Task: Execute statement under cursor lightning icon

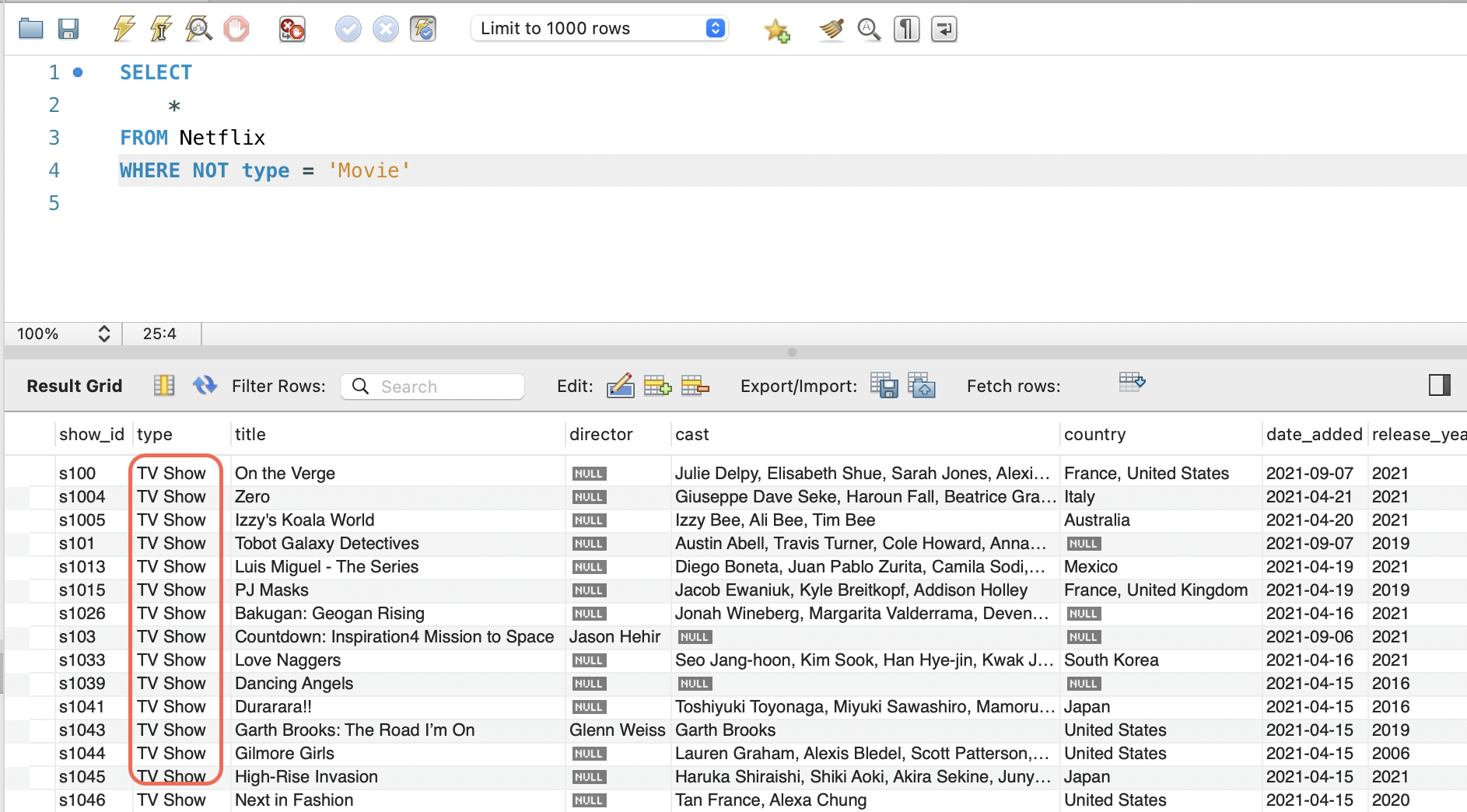Action: pyautogui.click(x=161, y=29)
